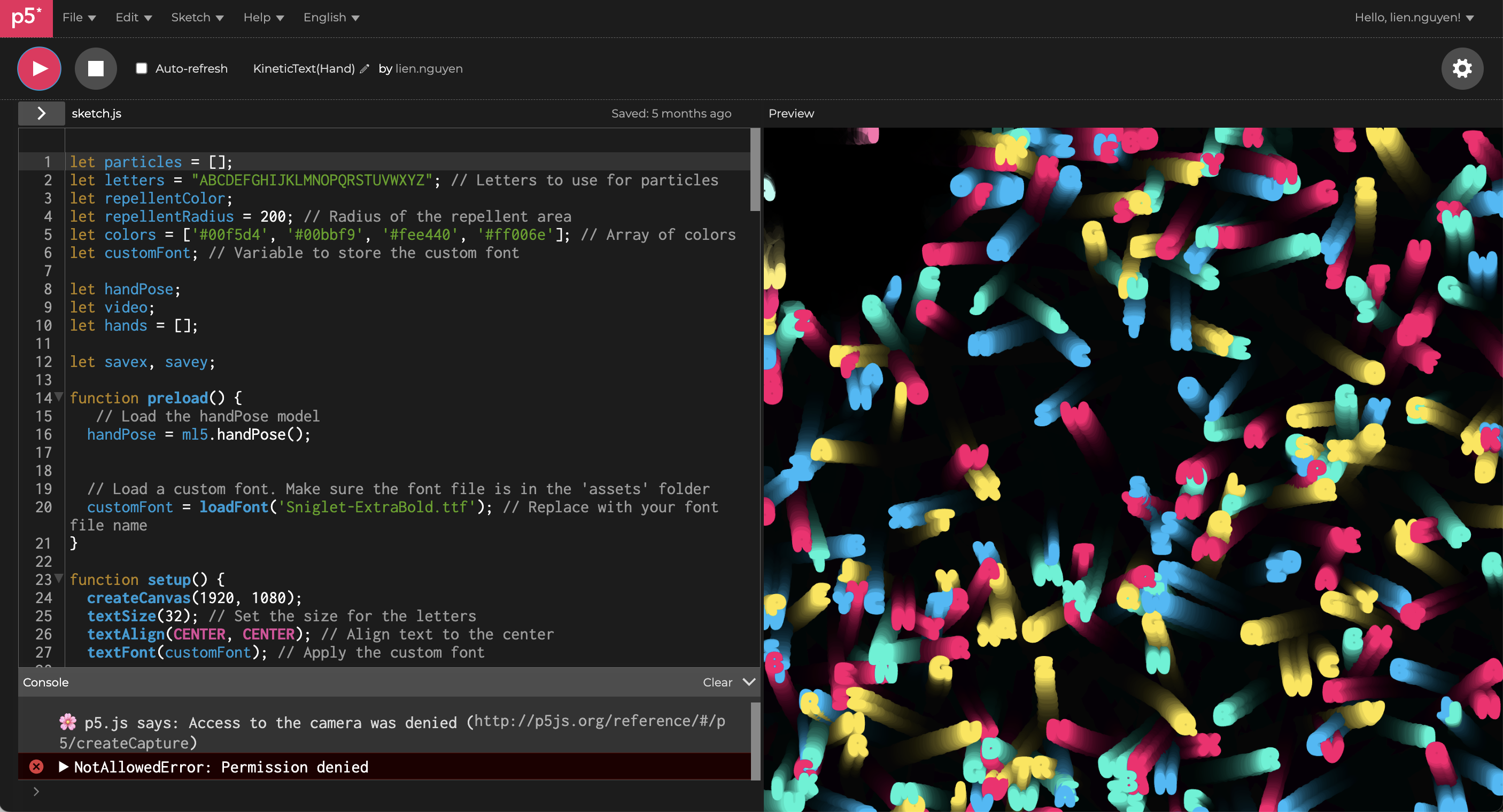The width and height of the screenshot is (1503, 812).
Task: Open the Hello, lien.nguyen account dropdown
Action: [1414, 18]
